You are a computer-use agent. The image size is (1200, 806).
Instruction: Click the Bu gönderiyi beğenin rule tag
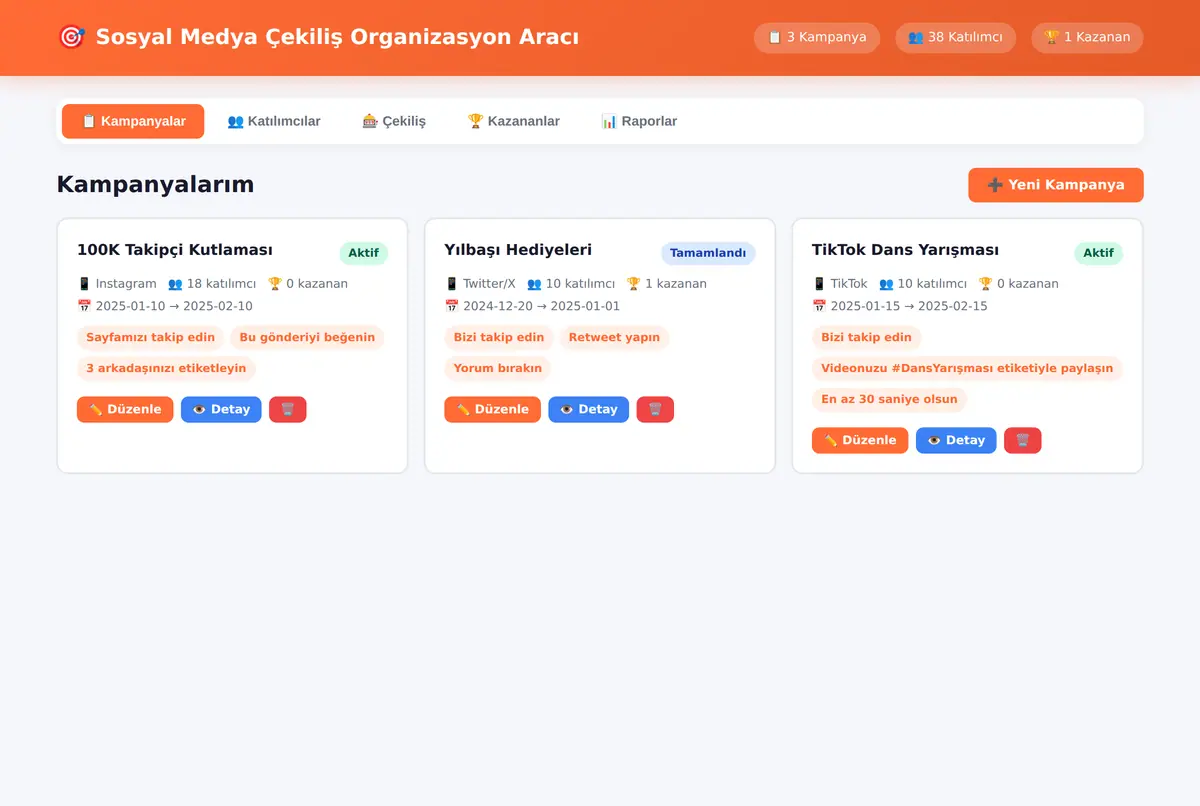point(307,338)
